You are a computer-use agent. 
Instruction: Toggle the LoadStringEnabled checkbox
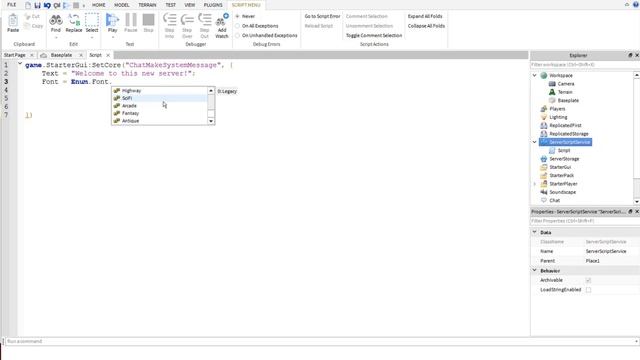pos(588,290)
